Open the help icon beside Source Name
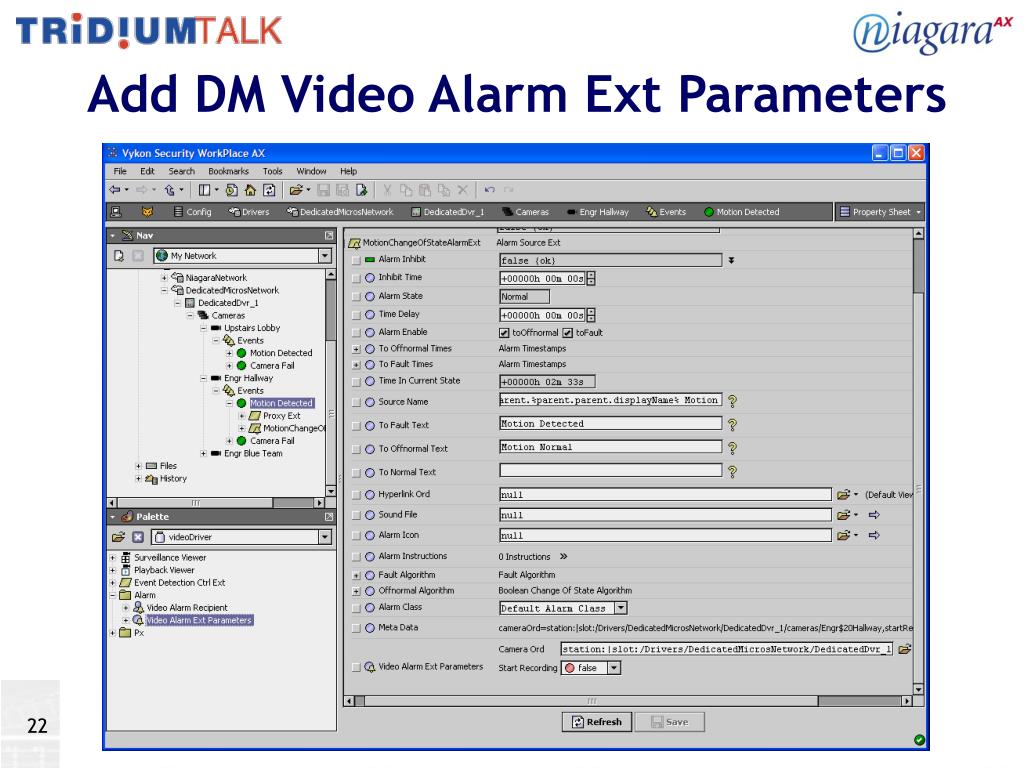 [x=733, y=401]
